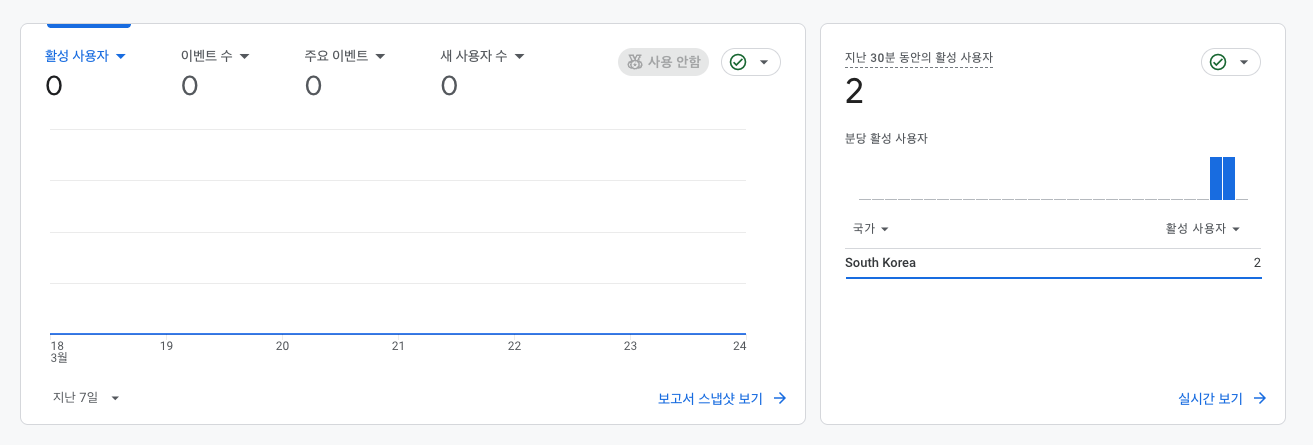The width and height of the screenshot is (1313, 445).
Task: Select the South Korea table row
Action: pos(1052,263)
